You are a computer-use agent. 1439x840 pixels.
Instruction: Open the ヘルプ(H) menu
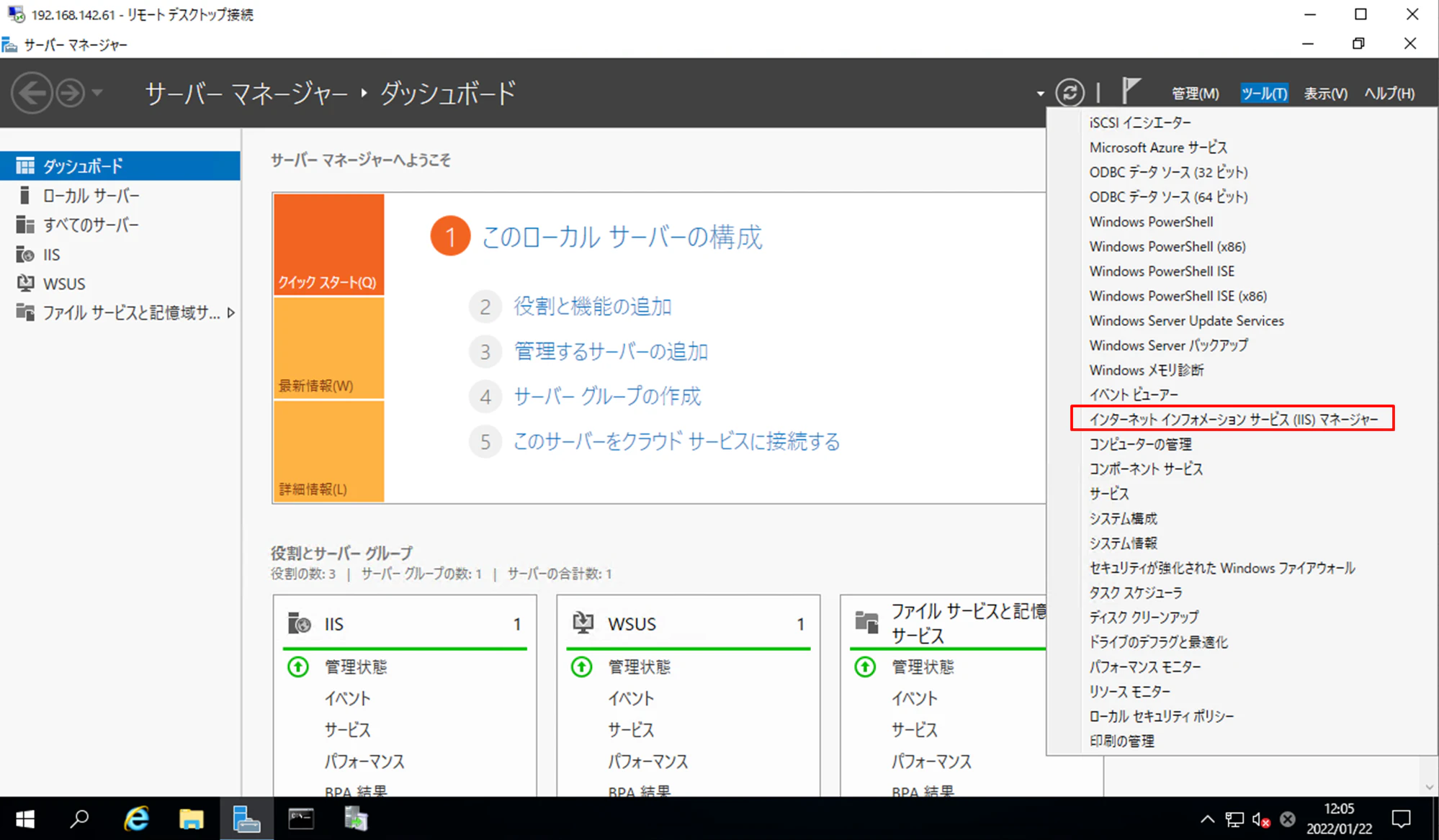coord(1389,94)
